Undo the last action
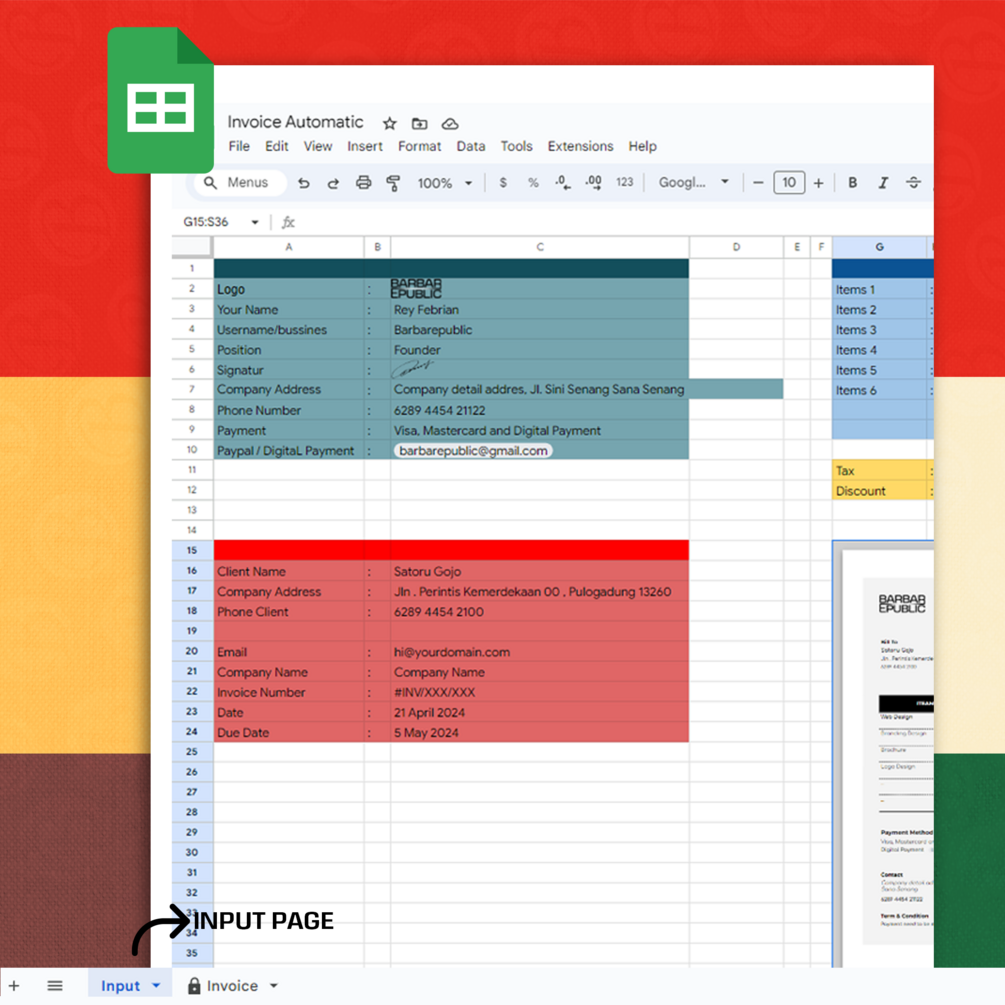 pos(303,183)
